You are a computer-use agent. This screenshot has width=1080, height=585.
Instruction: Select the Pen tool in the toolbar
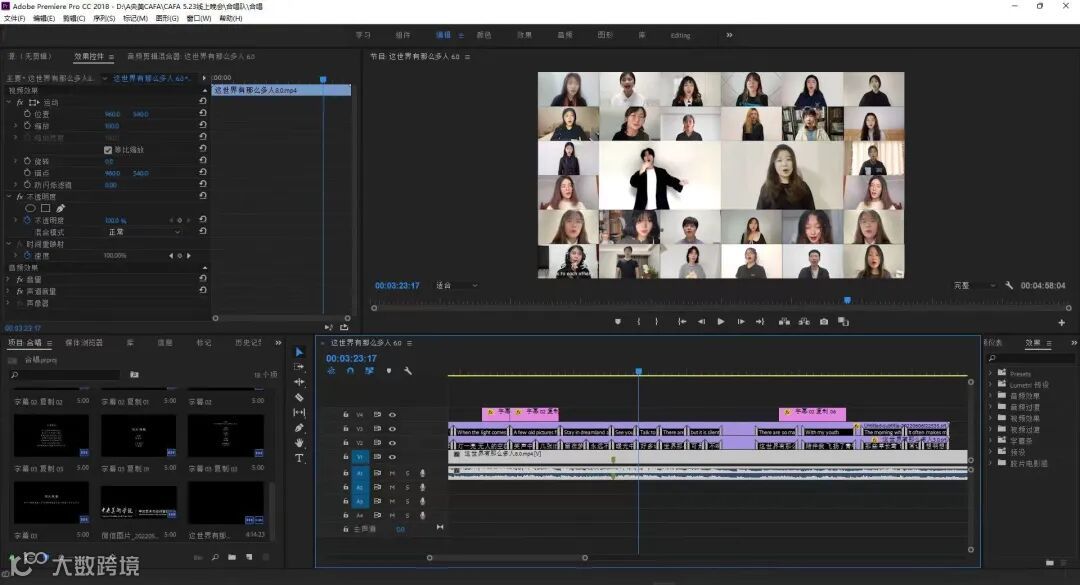coord(299,427)
